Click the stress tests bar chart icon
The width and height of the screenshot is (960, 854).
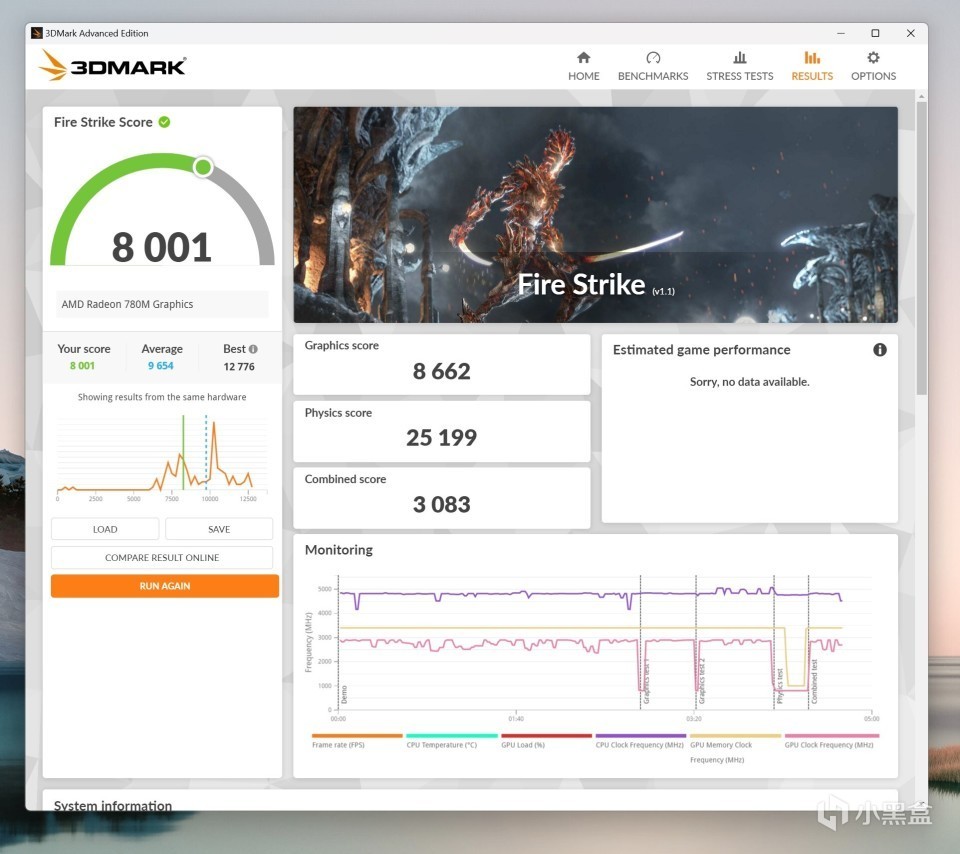[x=740, y=58]
